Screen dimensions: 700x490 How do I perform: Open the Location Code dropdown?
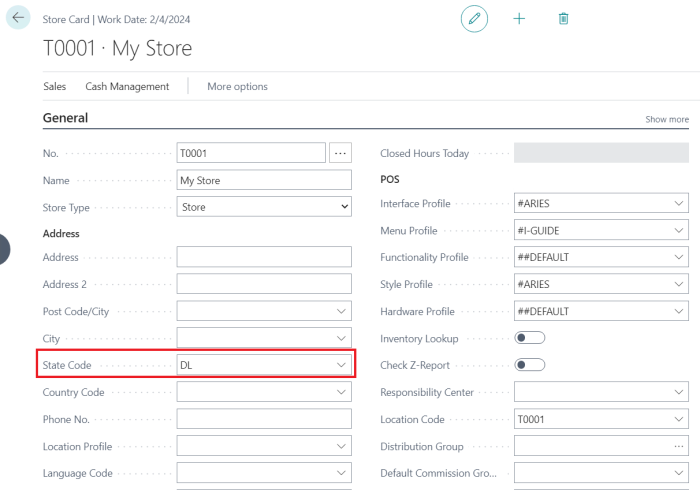(679, 420)
